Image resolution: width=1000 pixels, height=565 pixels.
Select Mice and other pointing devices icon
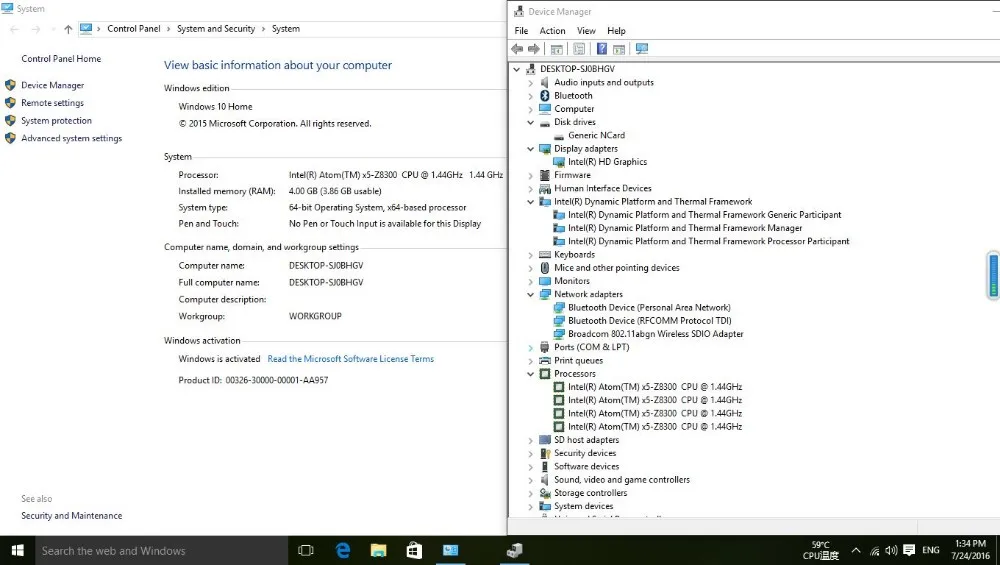click(545, 268)
